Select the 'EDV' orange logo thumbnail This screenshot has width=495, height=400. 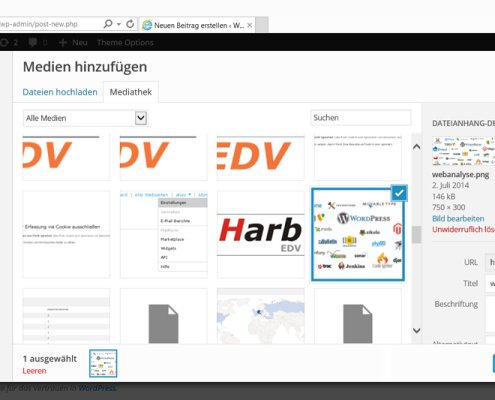click(261, 157)
